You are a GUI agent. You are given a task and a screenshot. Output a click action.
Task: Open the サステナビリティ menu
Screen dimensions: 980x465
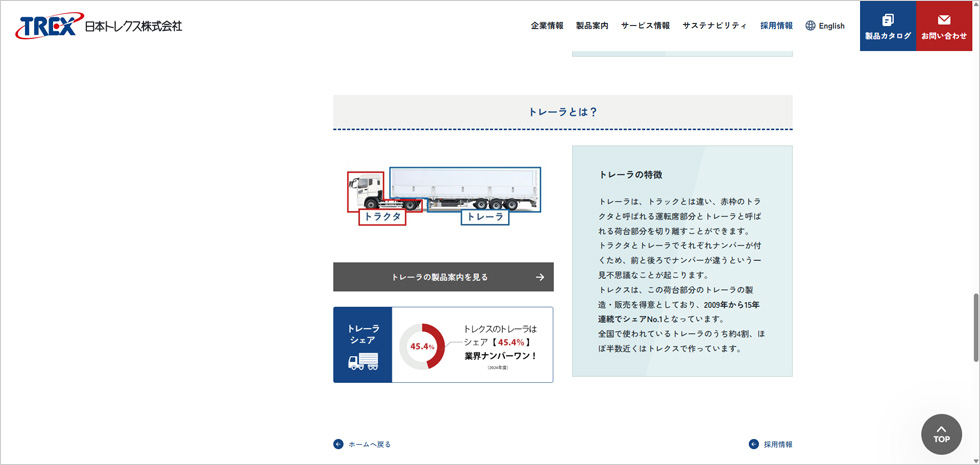tap(714, 26)
